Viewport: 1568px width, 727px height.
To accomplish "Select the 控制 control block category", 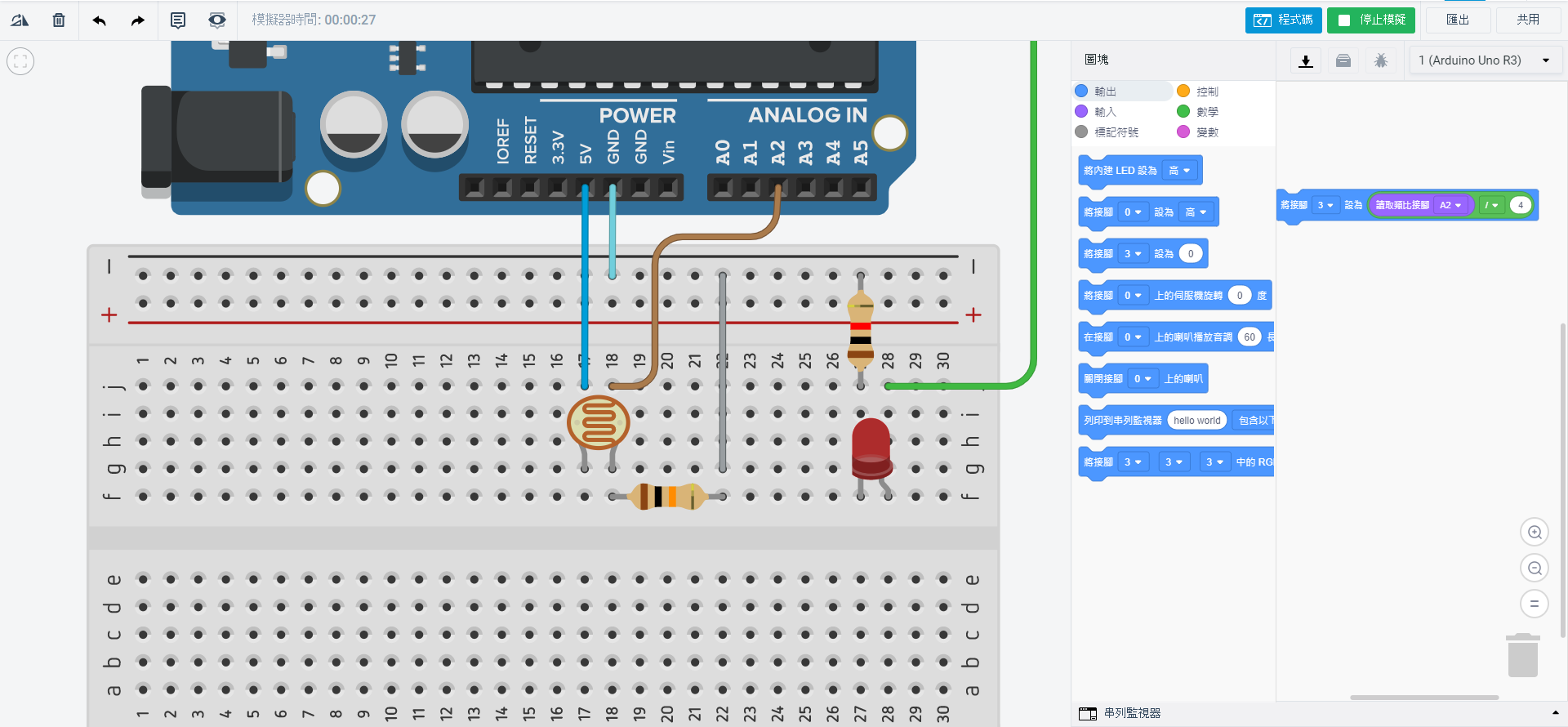I will [x=1207, y=91].
